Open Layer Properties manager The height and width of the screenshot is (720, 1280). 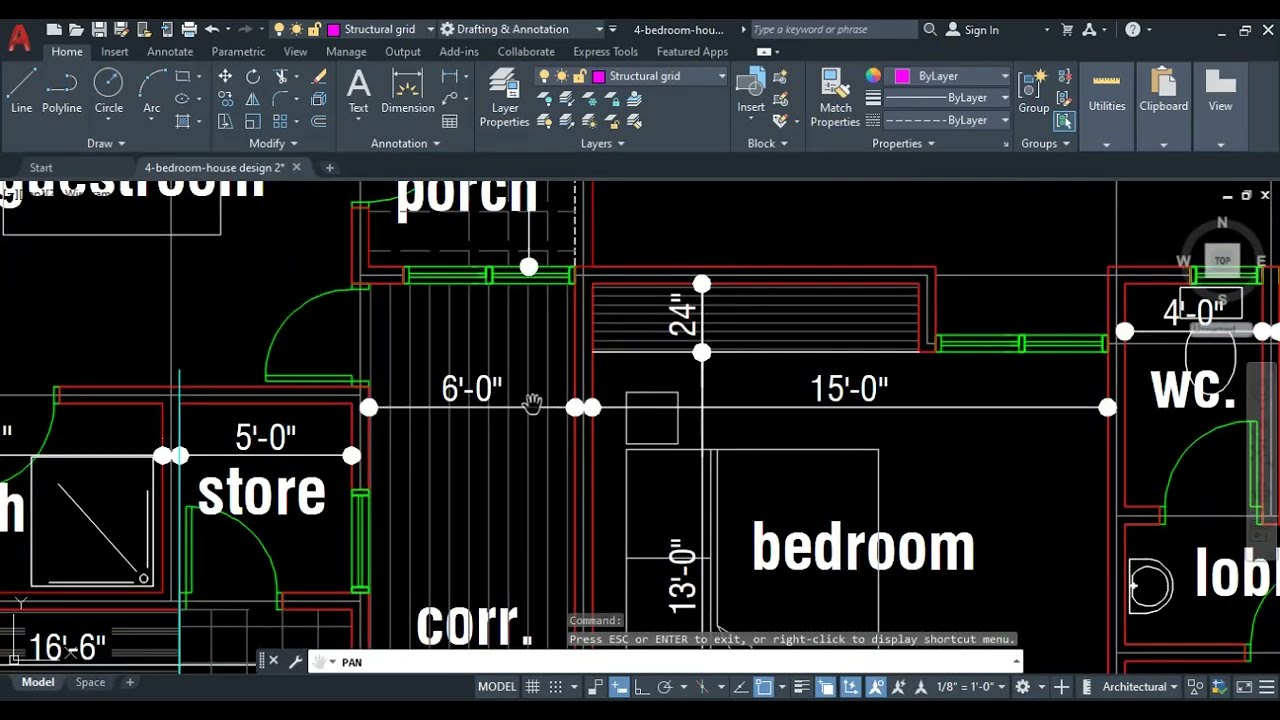504,98
